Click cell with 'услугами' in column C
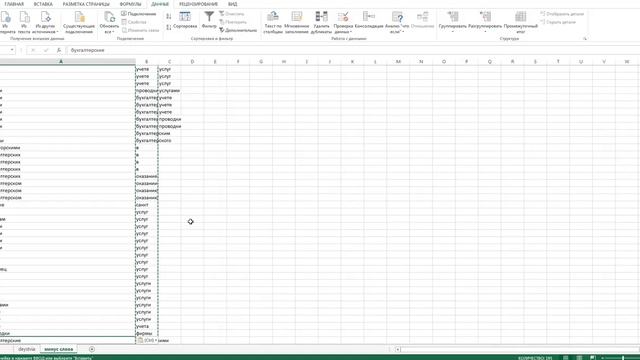The image size is (640, 360). 169,91
